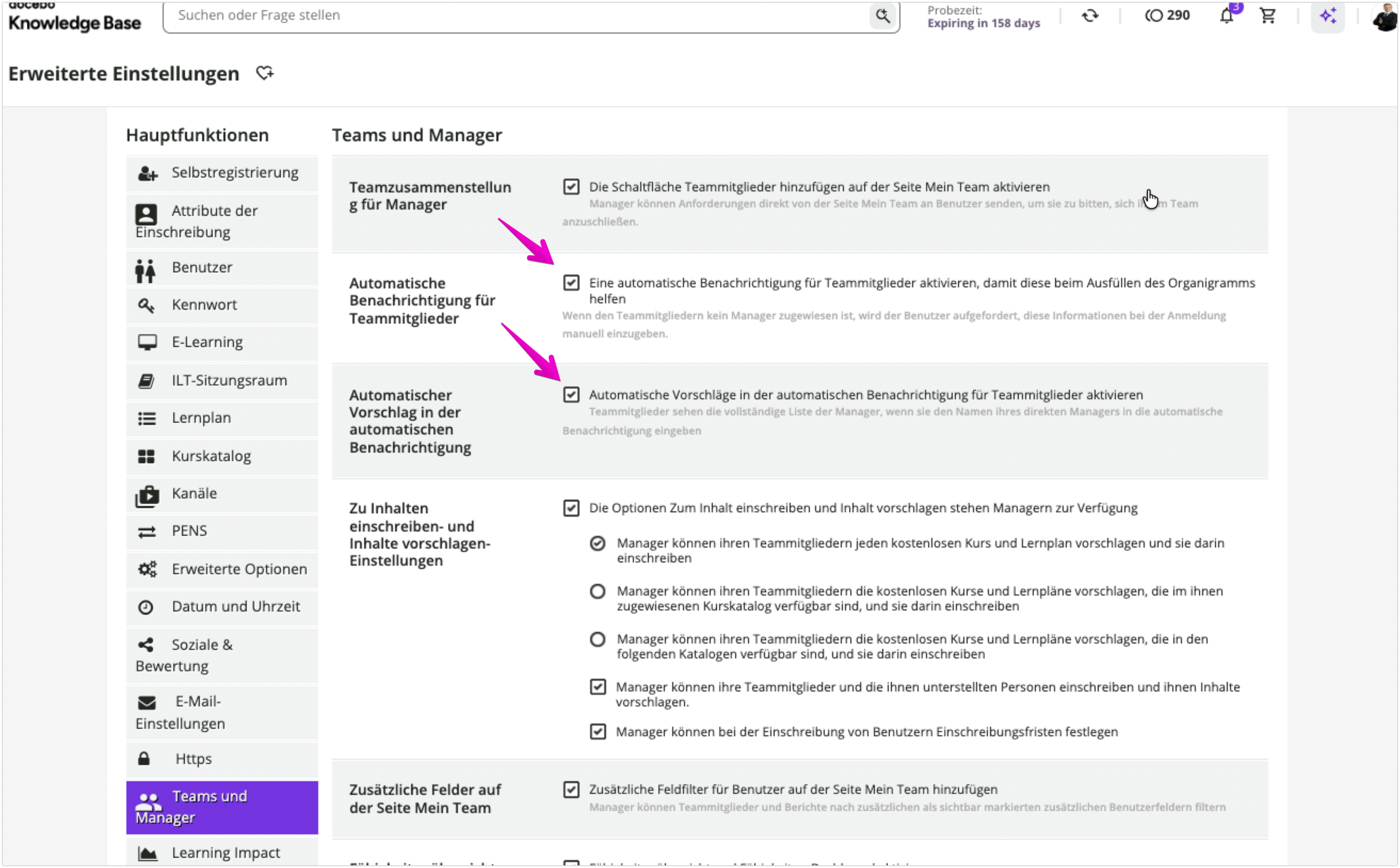Click the PENS exchange arrows icon
The height and width of the screenshot is (868, 1400).
pos(147,532)
